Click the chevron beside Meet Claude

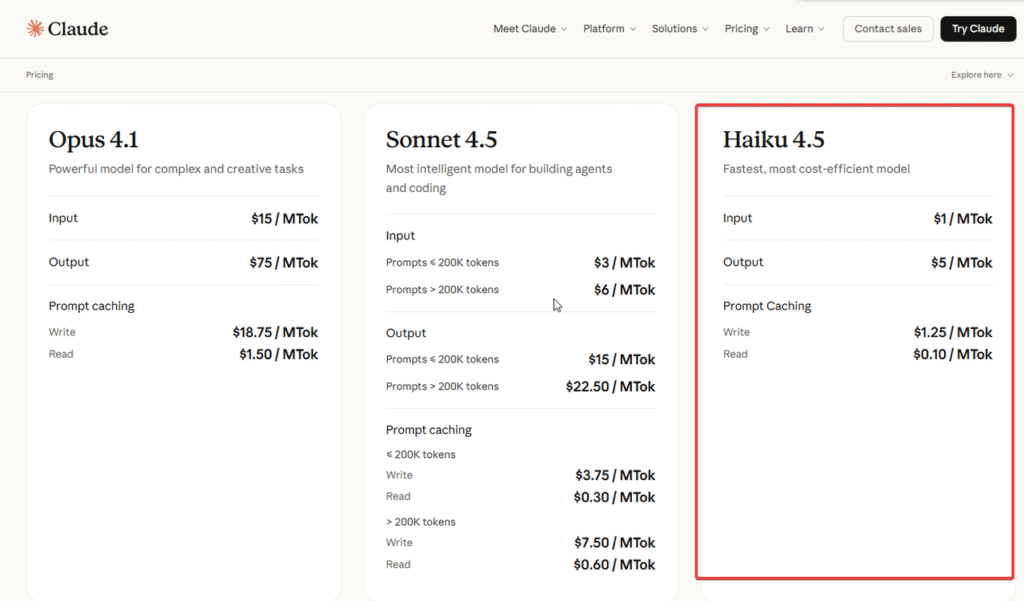(564, 30)
